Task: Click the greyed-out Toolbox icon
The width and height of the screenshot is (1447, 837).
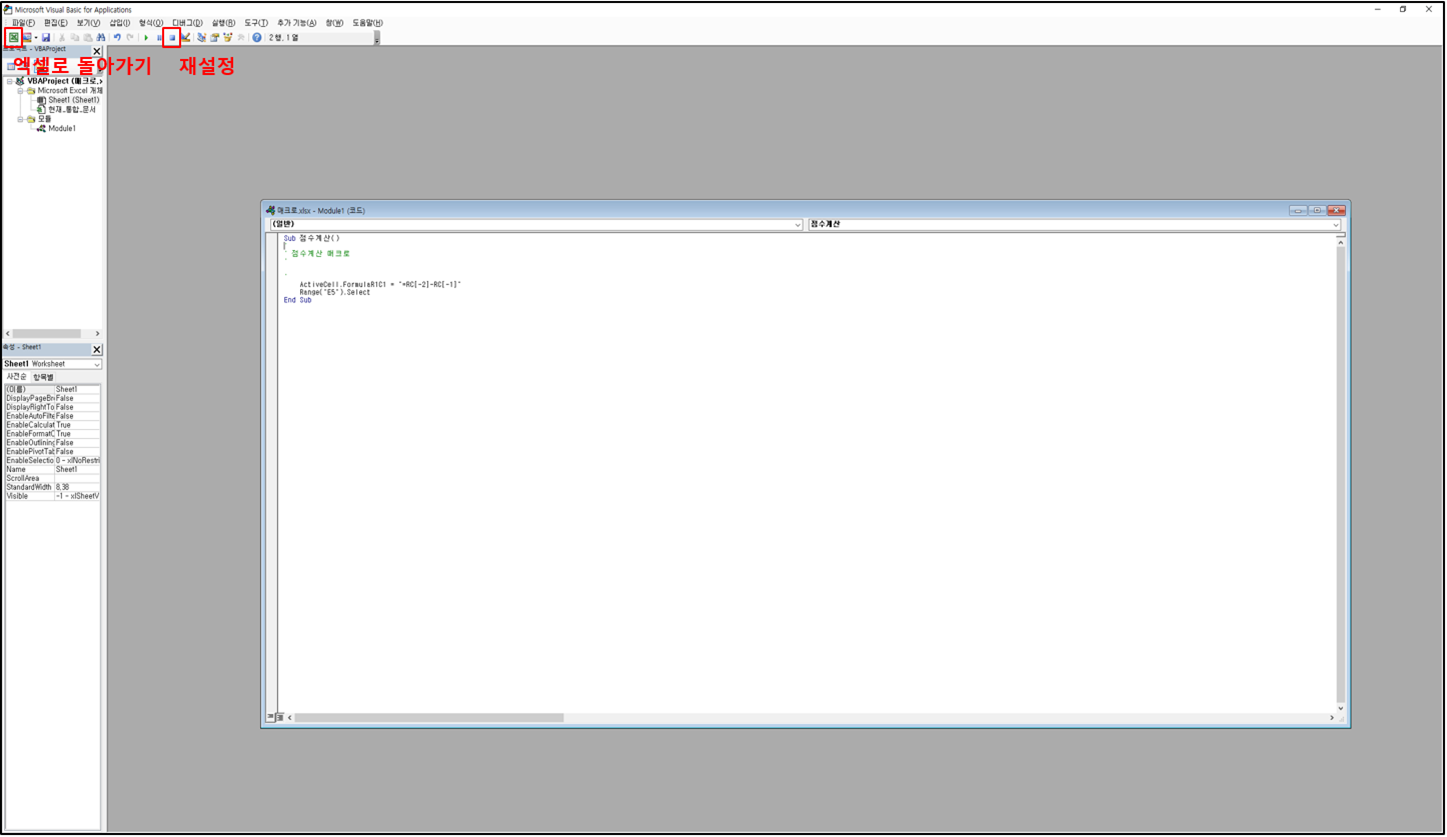Action: click(241, 37)
